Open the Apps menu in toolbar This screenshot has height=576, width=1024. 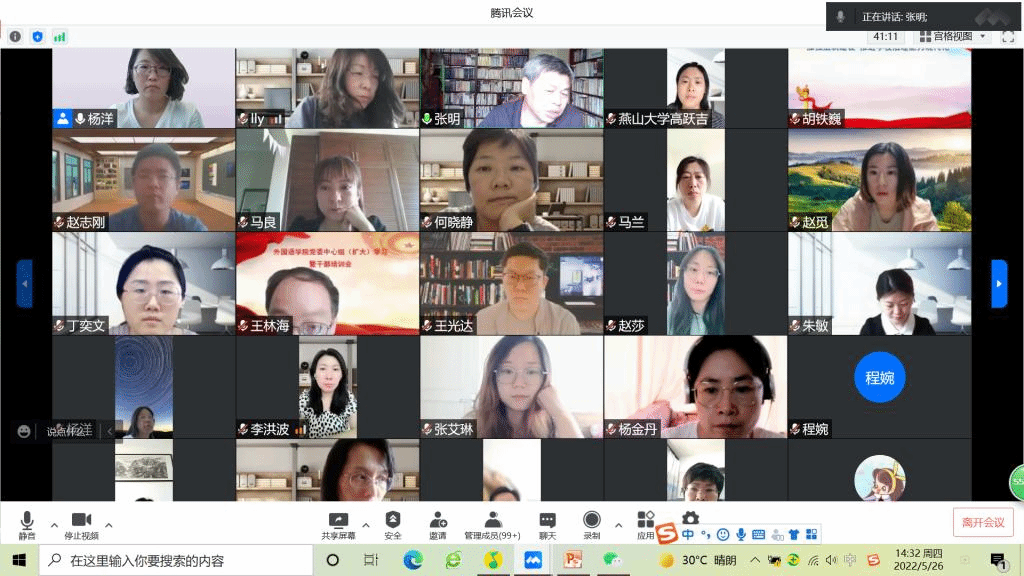[646, 522]
